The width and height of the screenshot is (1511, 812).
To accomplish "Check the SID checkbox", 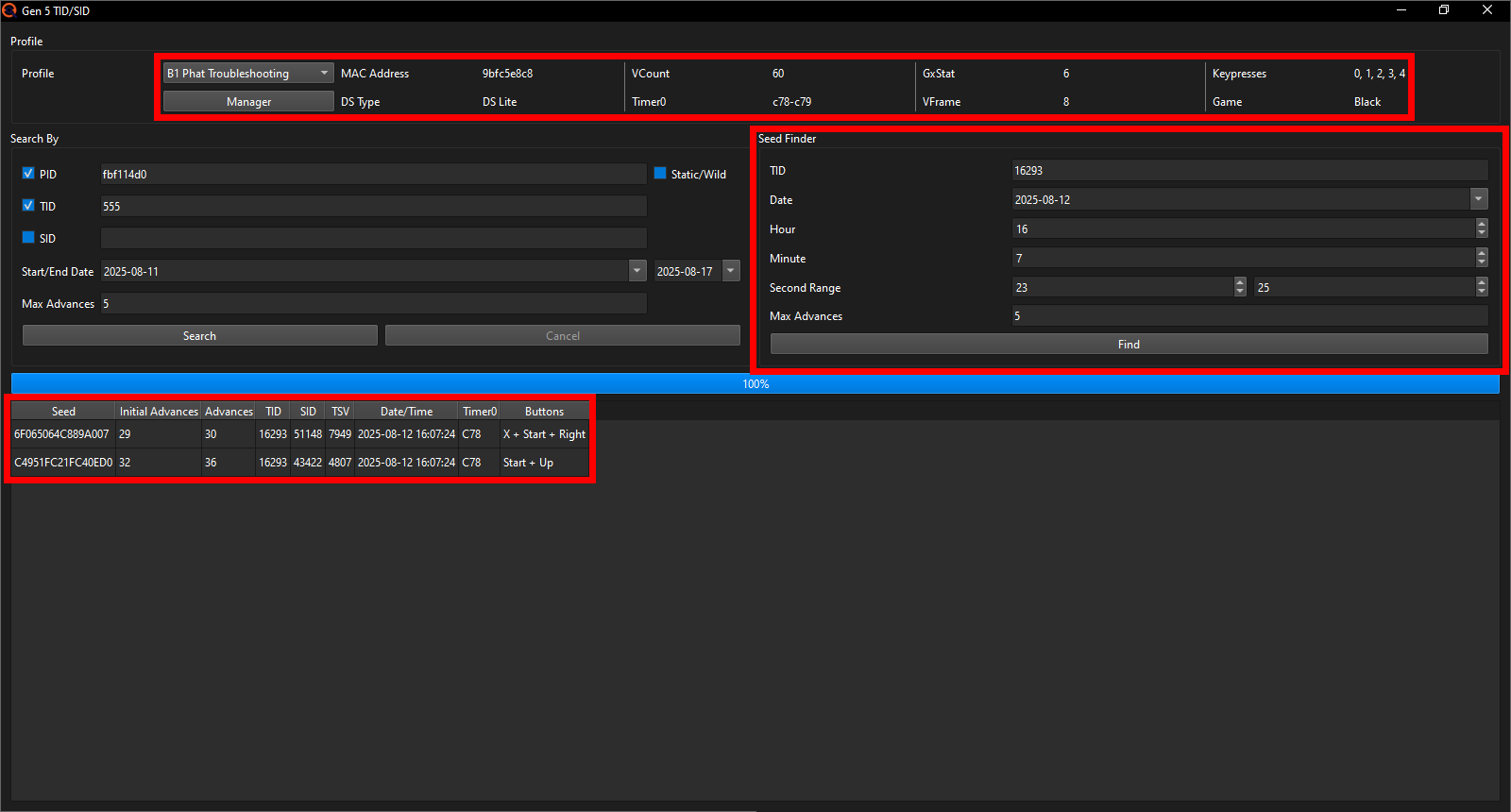I will [x=28, y=238].
